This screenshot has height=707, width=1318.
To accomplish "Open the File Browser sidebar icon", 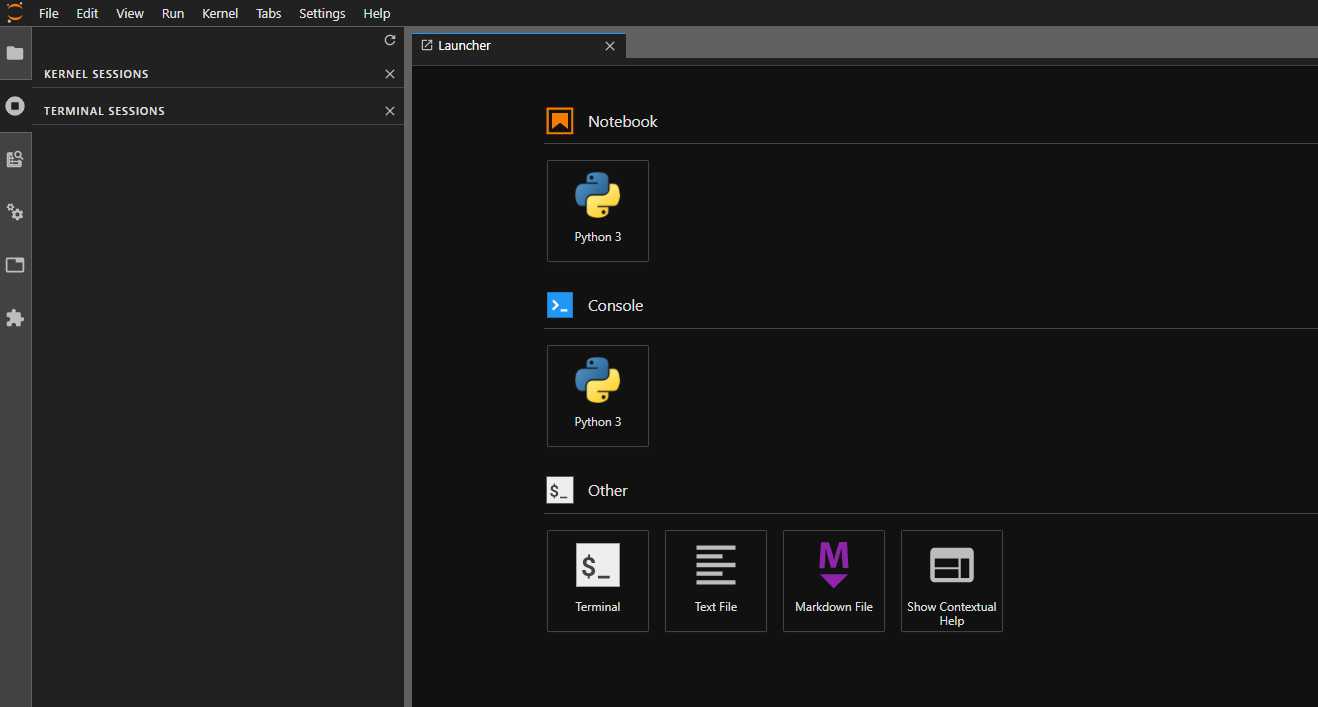I will point(15,53).
